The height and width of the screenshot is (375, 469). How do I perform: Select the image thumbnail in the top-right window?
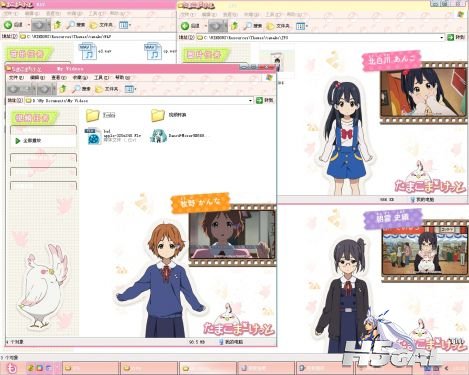(277, 61)
